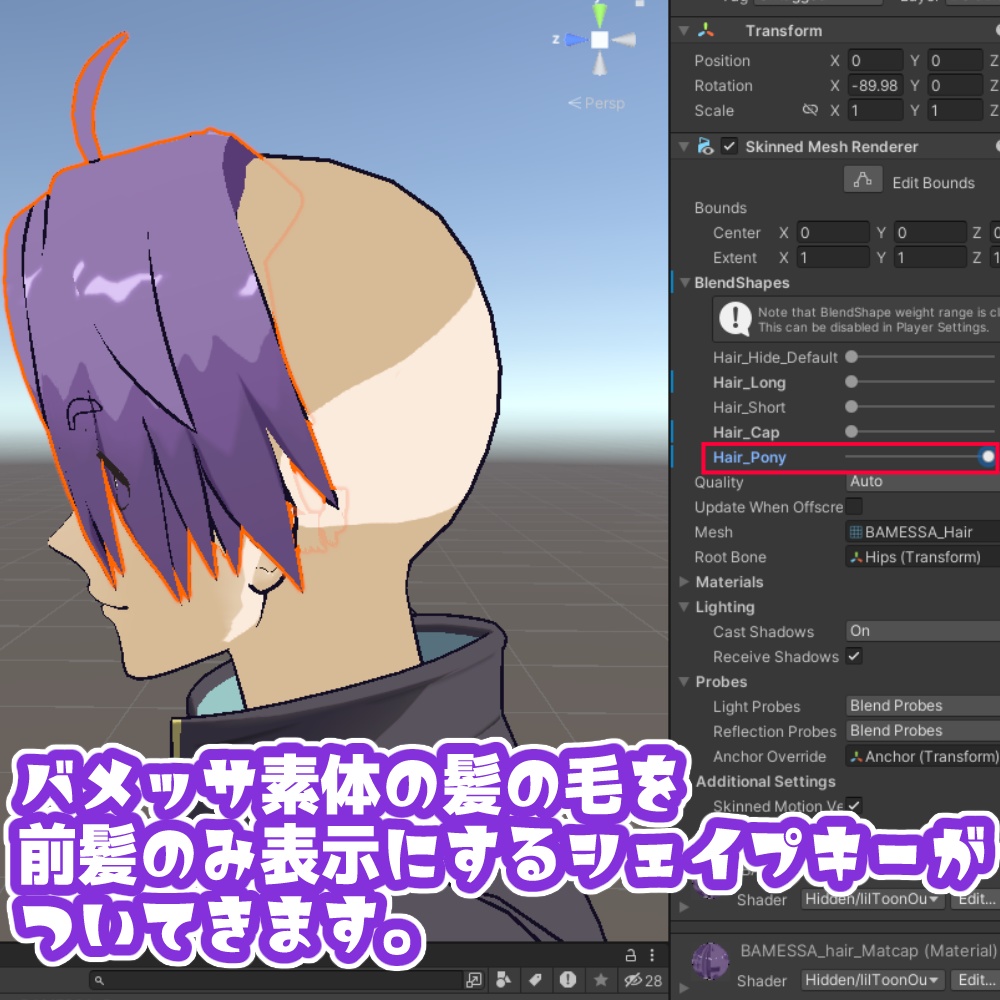Click the Skinned Mesh Renderer component icon
1000x1000 pixels.
click(705, 146)
